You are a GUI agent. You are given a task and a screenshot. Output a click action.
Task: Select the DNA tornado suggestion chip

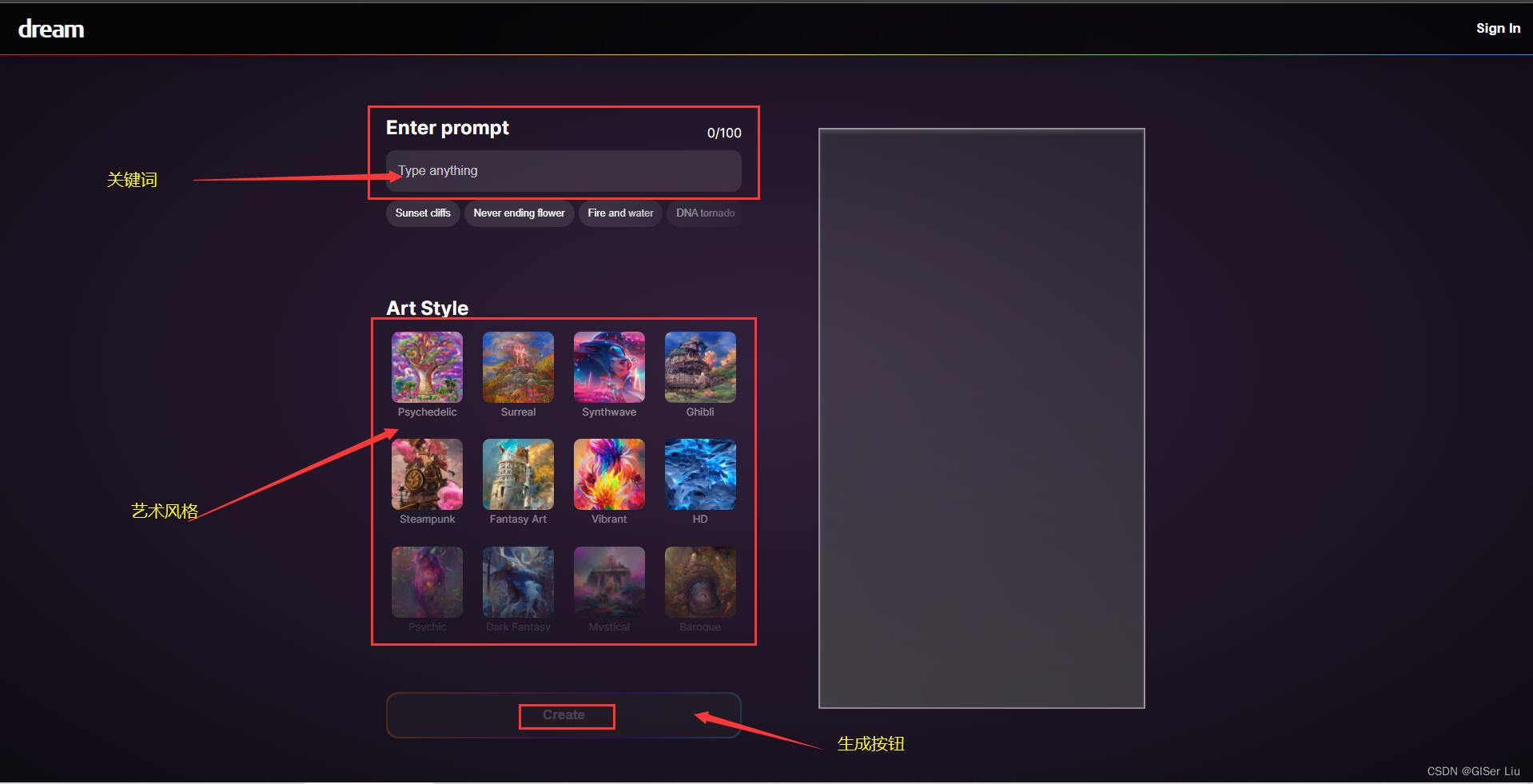[x=705, y=213]
